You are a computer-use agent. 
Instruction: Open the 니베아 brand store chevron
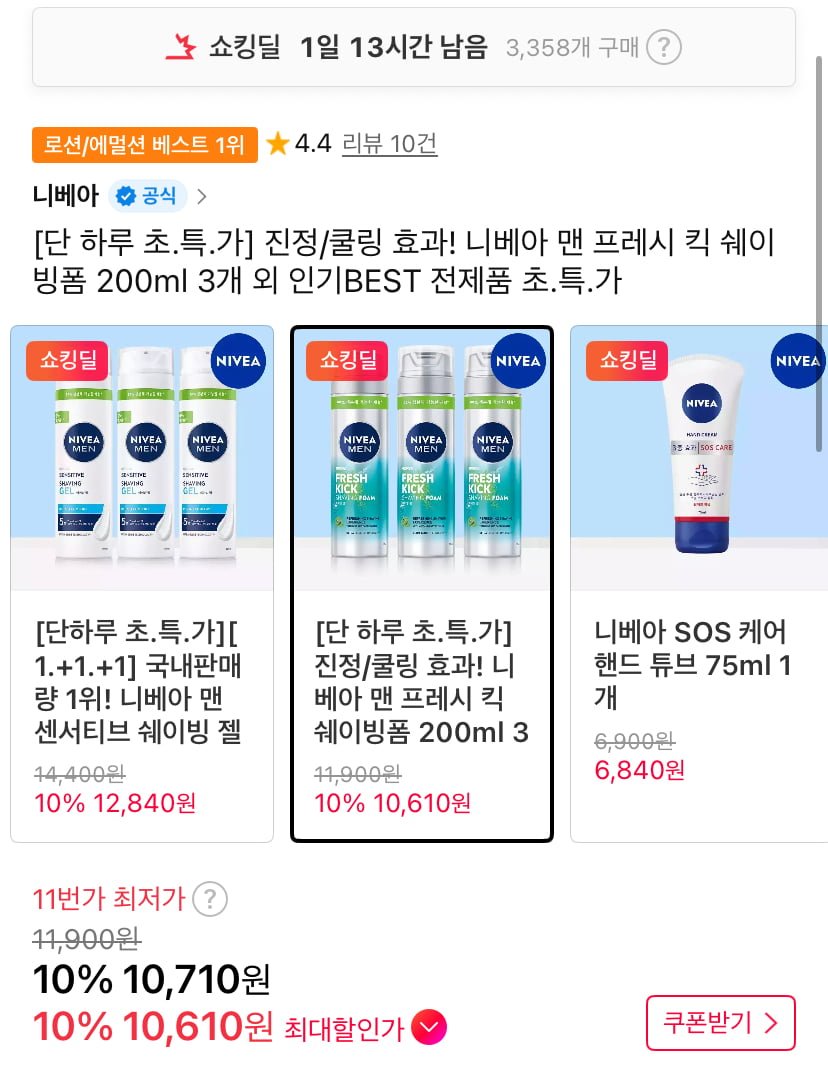click(201, 196)
